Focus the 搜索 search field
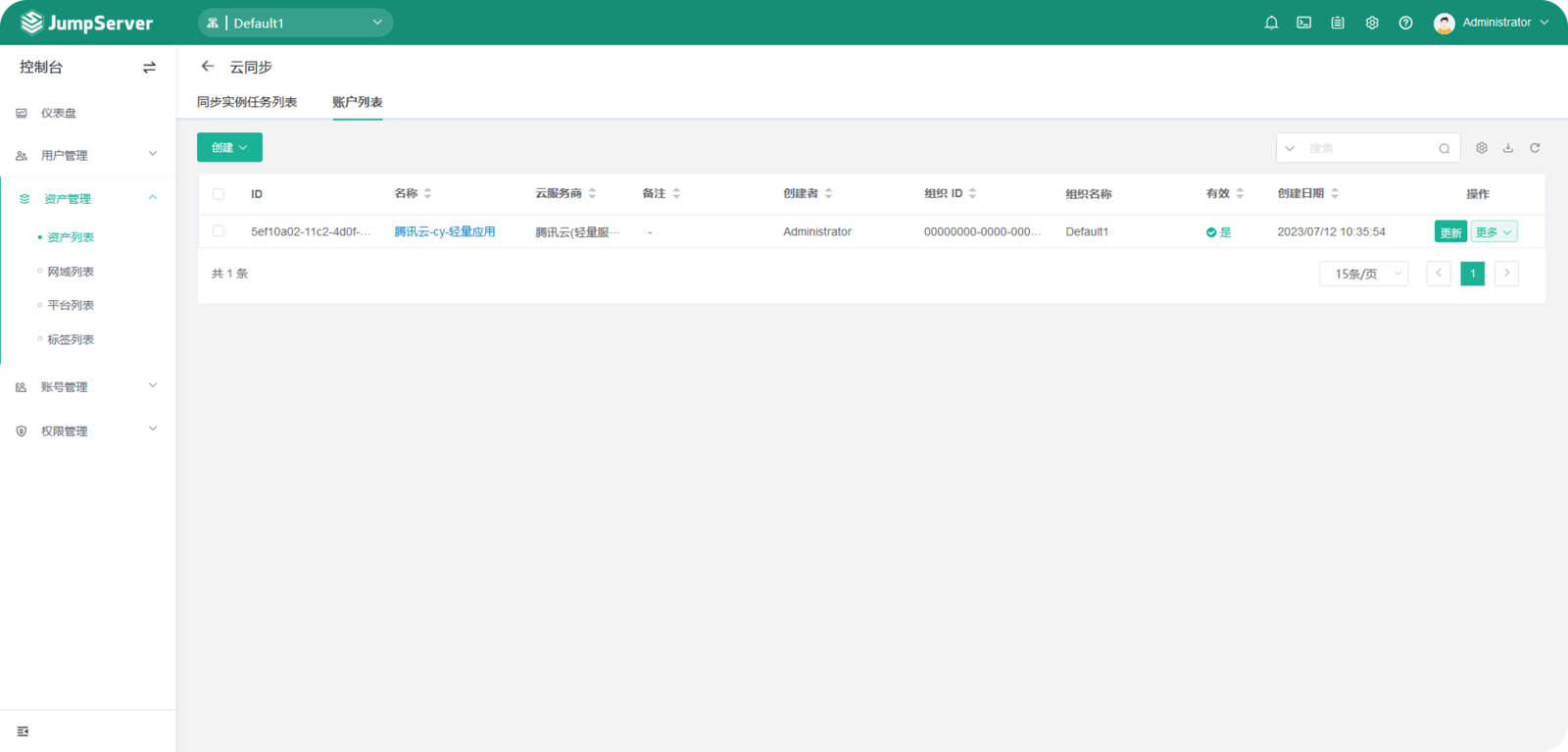Screen dimensions: 1568x752 point(1369,148)
